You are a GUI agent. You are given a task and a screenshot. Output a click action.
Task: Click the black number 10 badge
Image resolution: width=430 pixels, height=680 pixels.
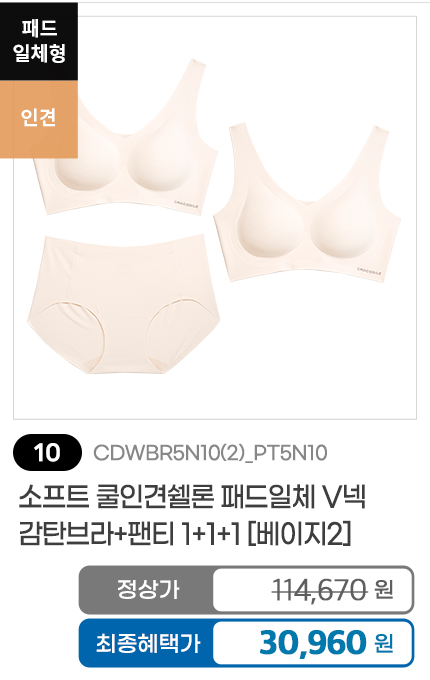tap(47, 453)
